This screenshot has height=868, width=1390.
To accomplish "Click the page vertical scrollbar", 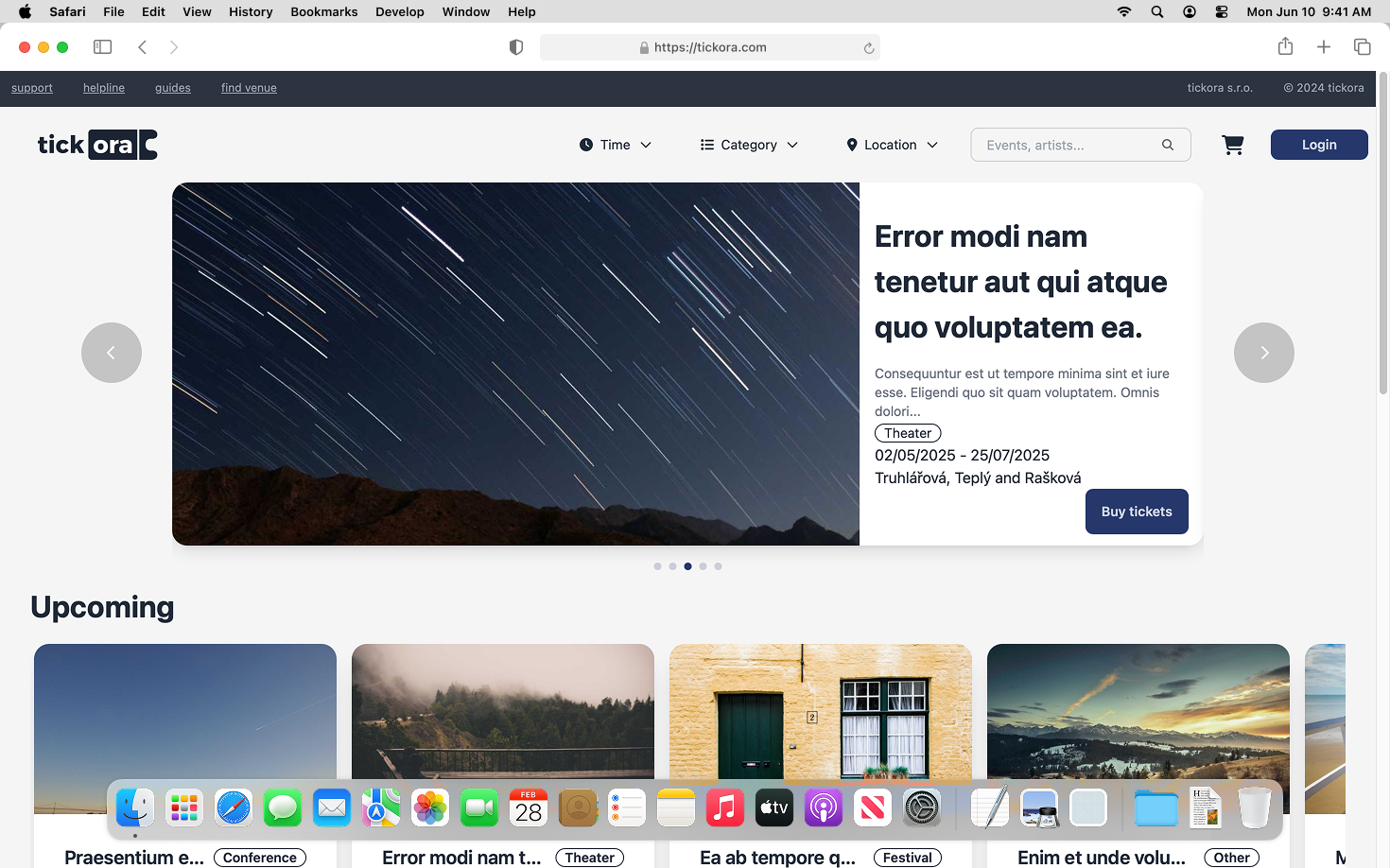I will [1383, 234].
